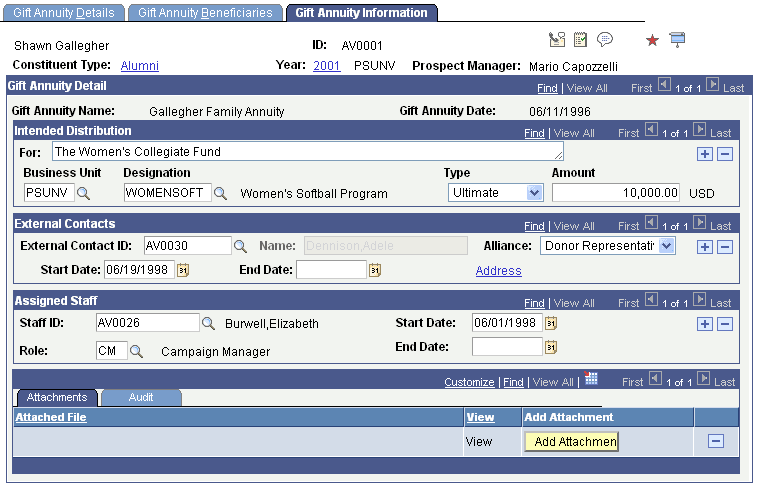The height and width of the screenshot is (487, 757).
Task: Open the Type dropdown showing Ultimate
Action: [495, 193]
